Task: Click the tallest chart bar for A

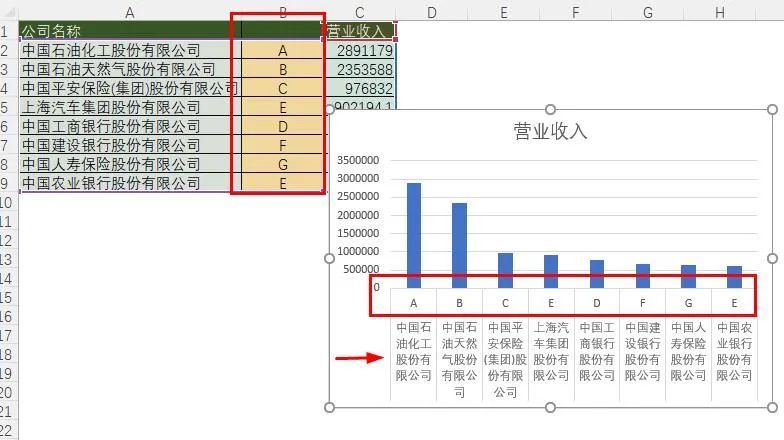Action: (414, 235)
